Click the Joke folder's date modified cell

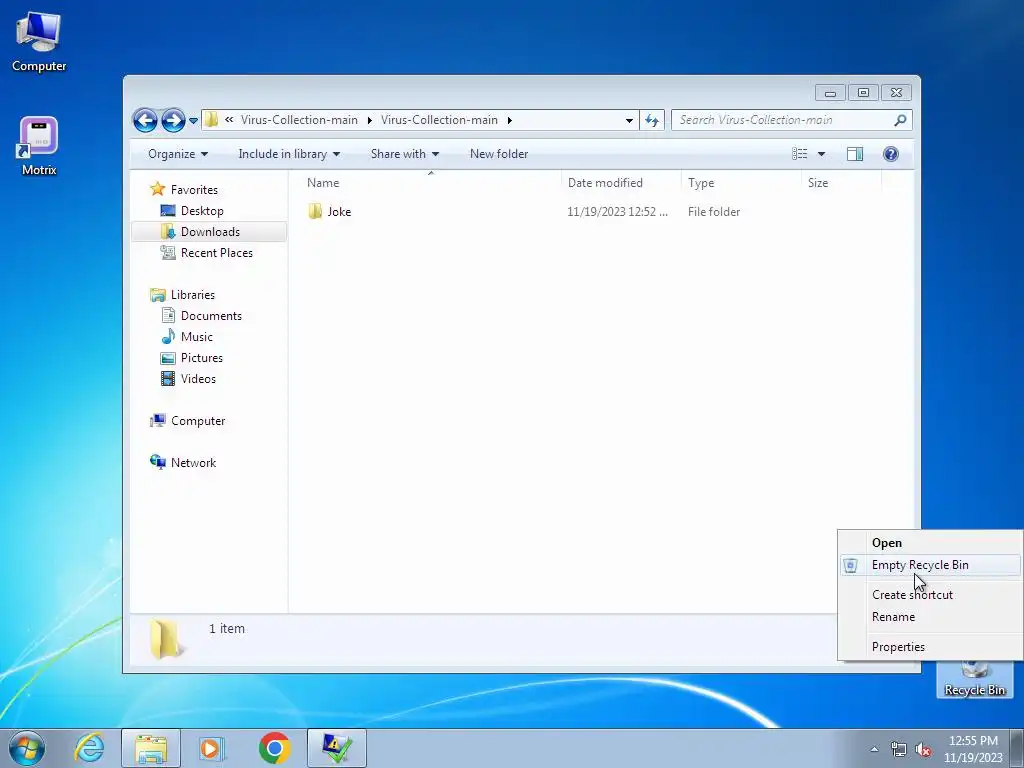click(x=617, y=212)
